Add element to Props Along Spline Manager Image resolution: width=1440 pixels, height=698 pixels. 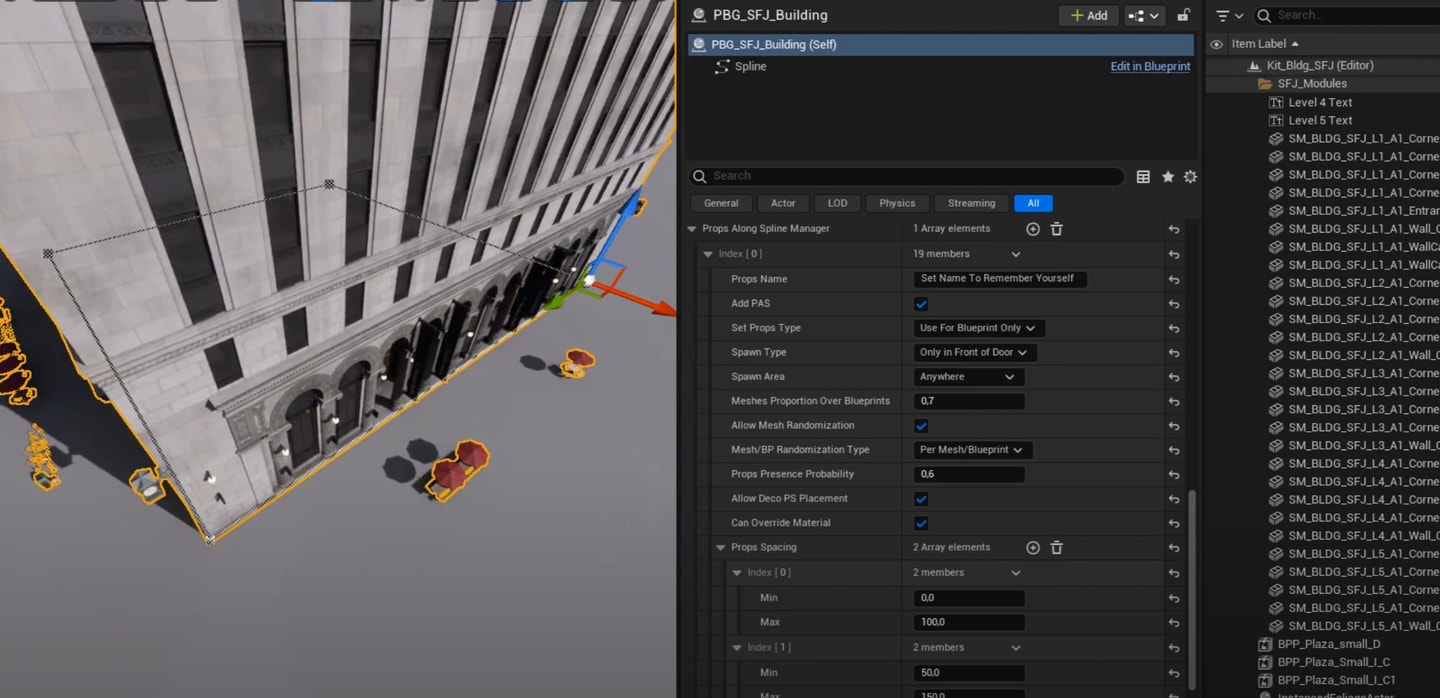[1033, 229]
